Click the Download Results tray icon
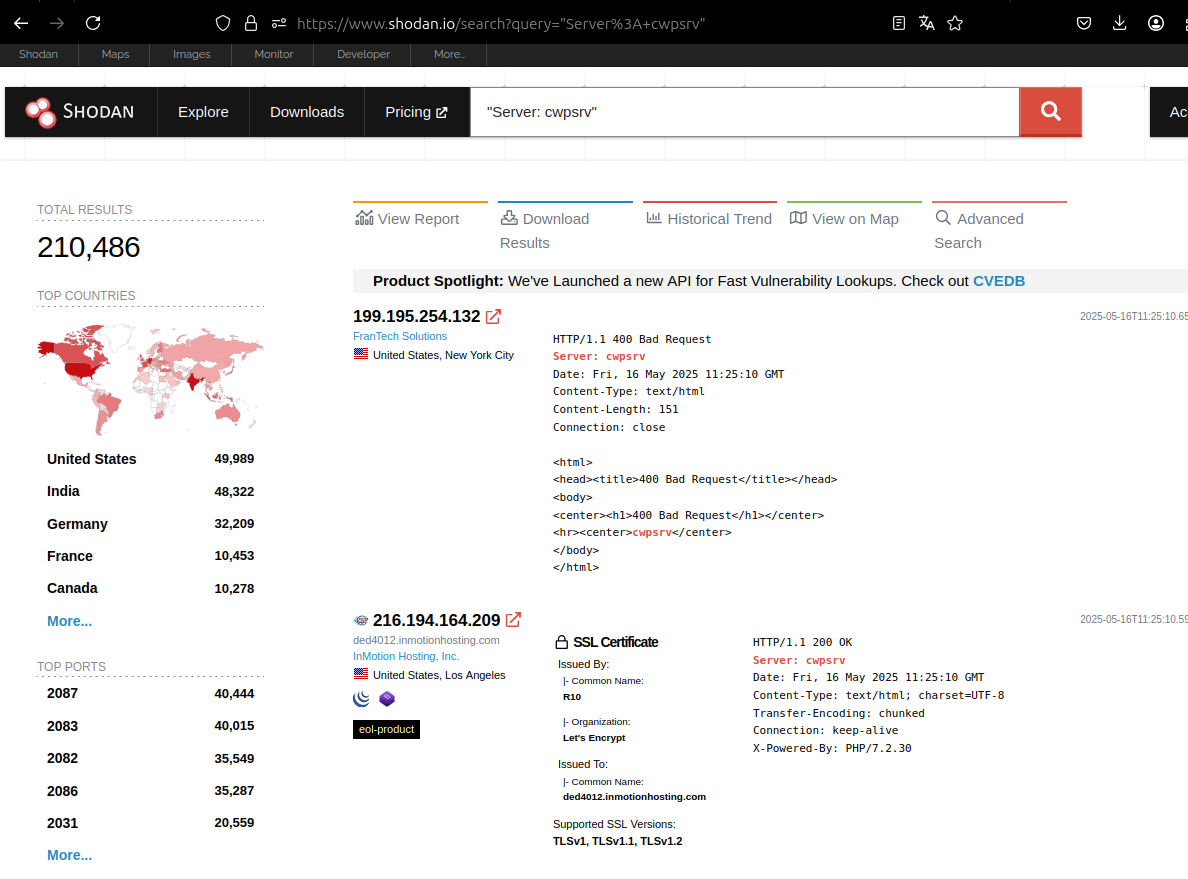This screenshot has height=879, width=1188. [x=509, y=218]
